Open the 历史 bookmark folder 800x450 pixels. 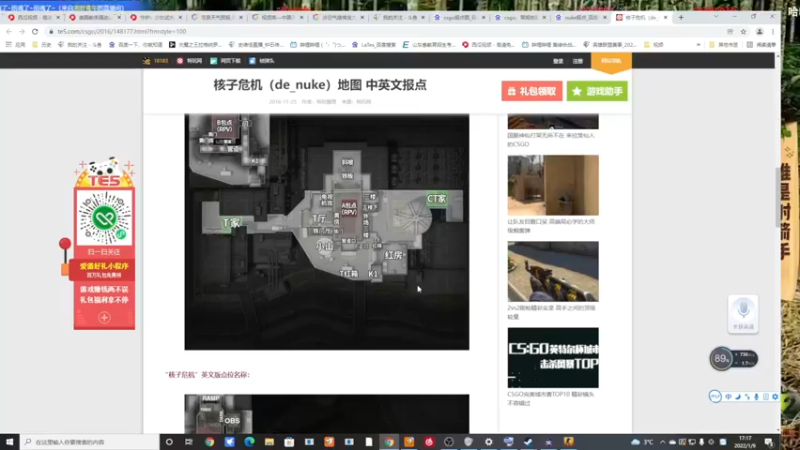tap(42, 45)
